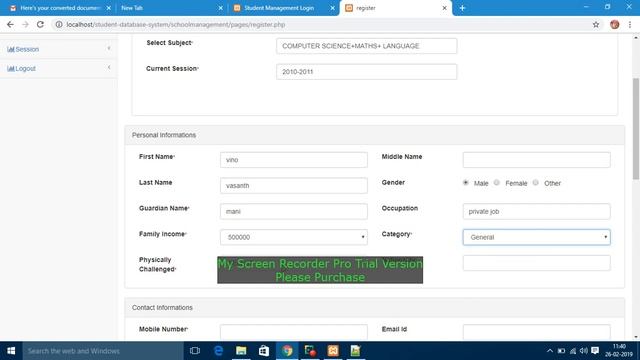Go back in browser history
This screenshot has width=640, height=360.
tap(10, 24)
